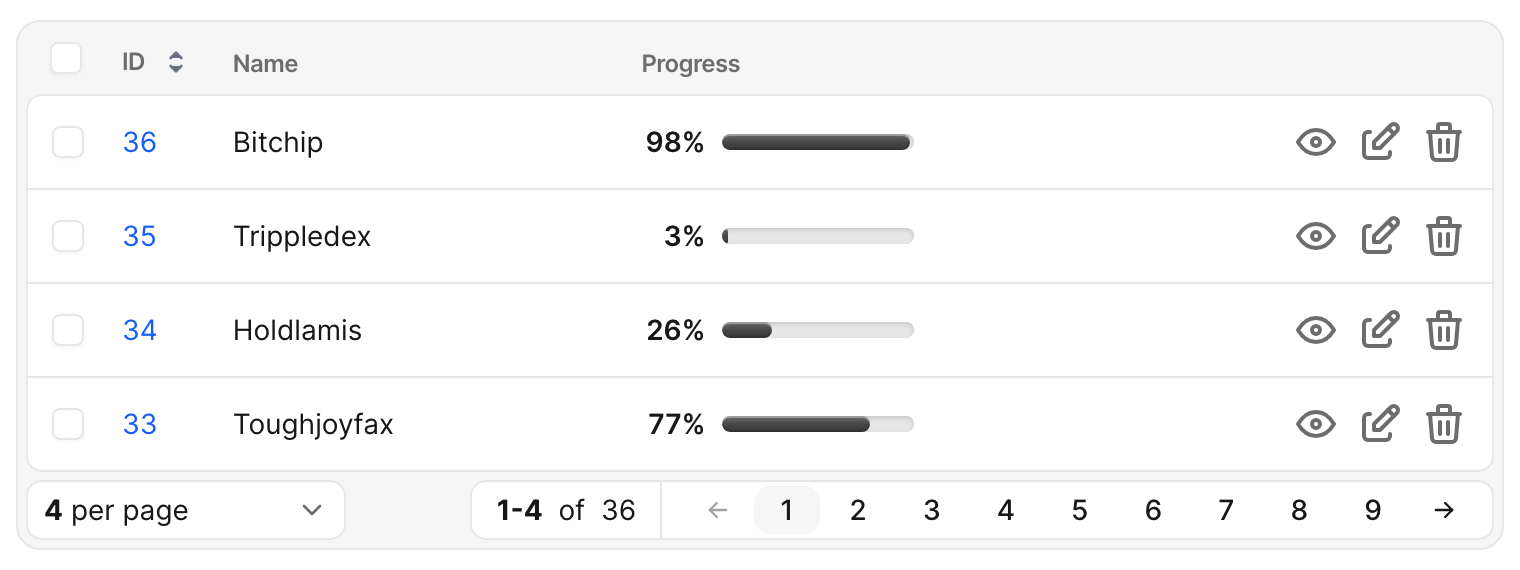
Task: Follow the ID 33 link
Action: (140, 425)
